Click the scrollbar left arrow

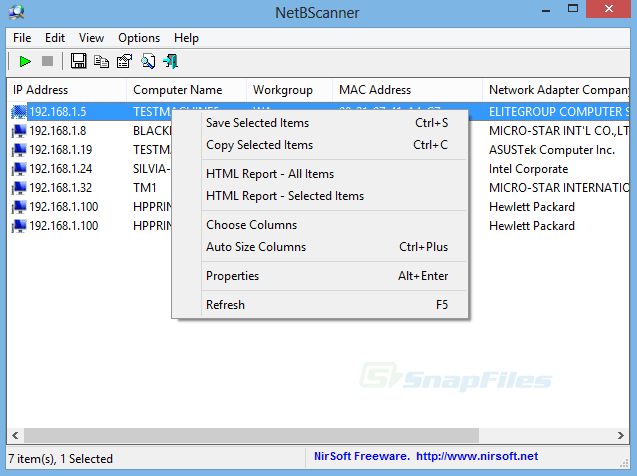click(15, 436)
